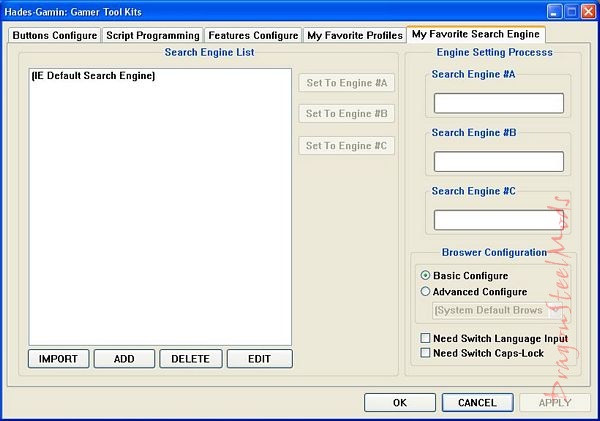The height and width of the screenshot is (421, 600).
Task: Focus the Search Engine #B text box
Action: coord(498,162)
